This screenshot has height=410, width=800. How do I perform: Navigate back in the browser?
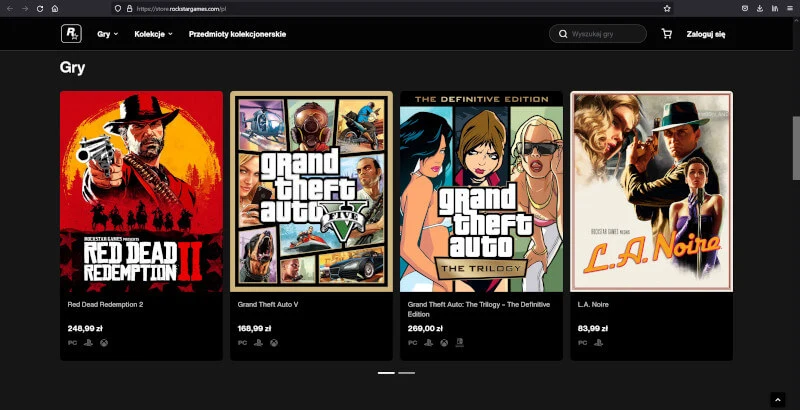pyautogui.click(x=10, y=9)
